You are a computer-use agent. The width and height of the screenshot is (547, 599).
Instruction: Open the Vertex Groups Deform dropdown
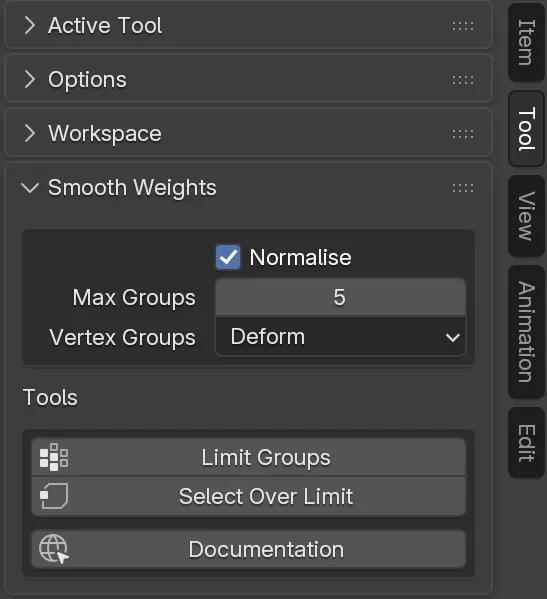340,337
